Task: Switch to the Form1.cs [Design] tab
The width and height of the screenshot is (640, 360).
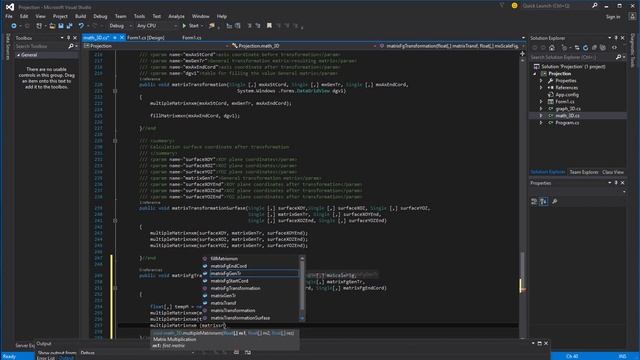Action: 146,38
